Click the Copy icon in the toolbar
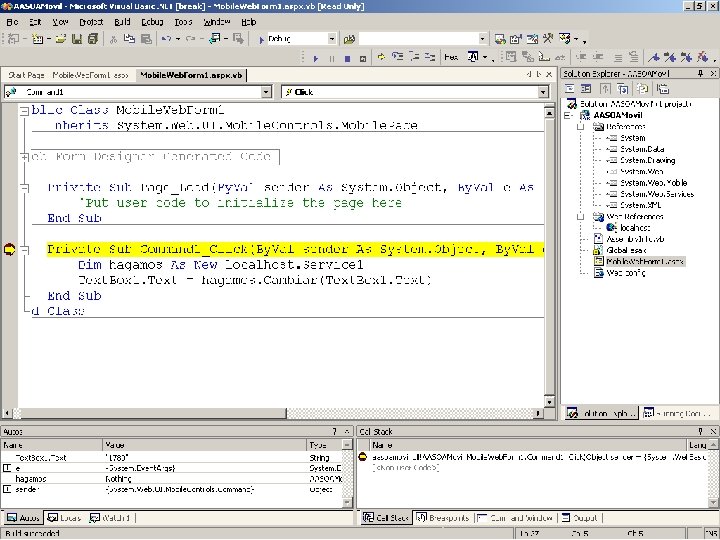Screen dimensions: 720x540 click(x=129, y=39)
